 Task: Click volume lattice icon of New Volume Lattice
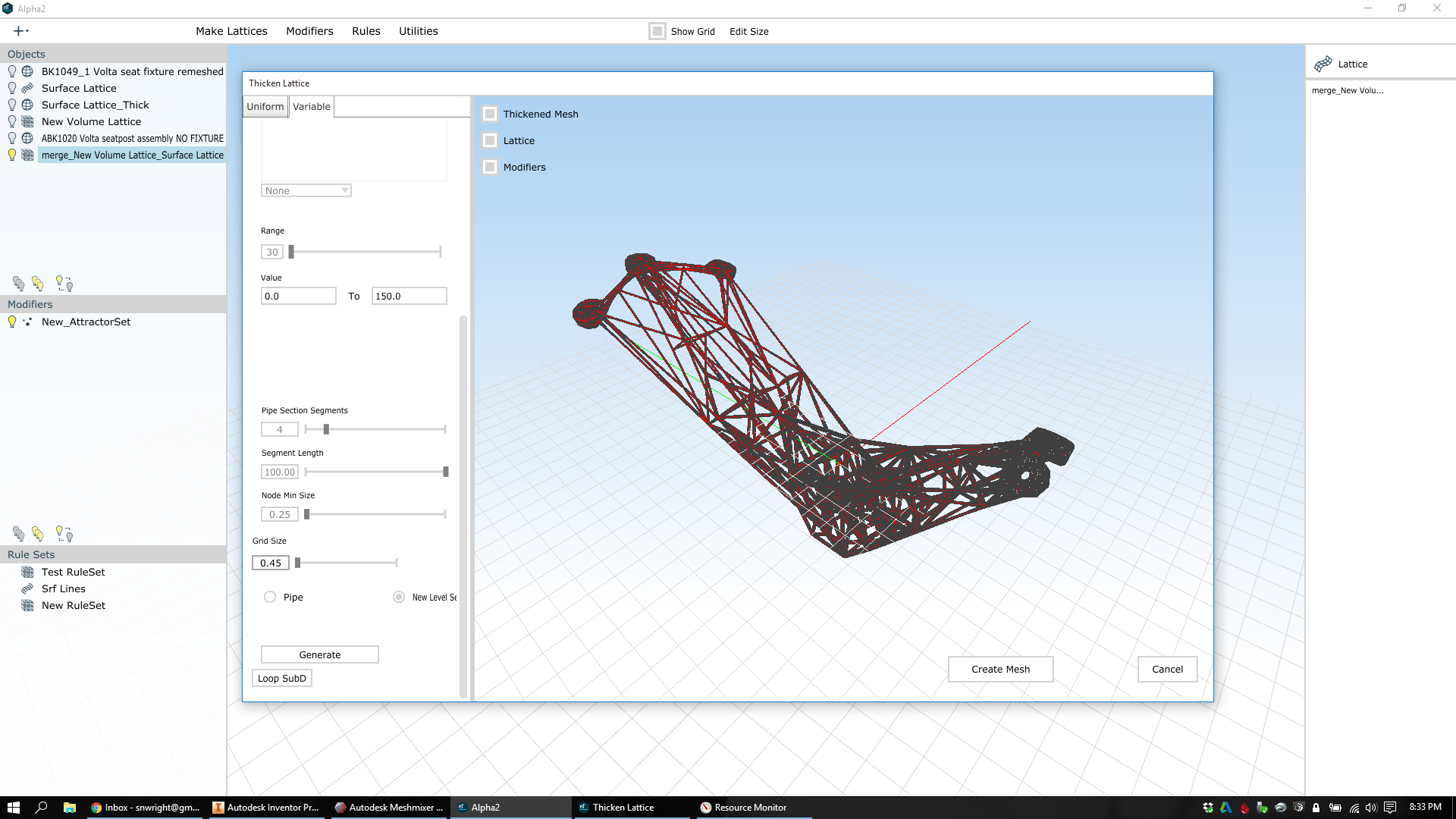coord(27,121)
